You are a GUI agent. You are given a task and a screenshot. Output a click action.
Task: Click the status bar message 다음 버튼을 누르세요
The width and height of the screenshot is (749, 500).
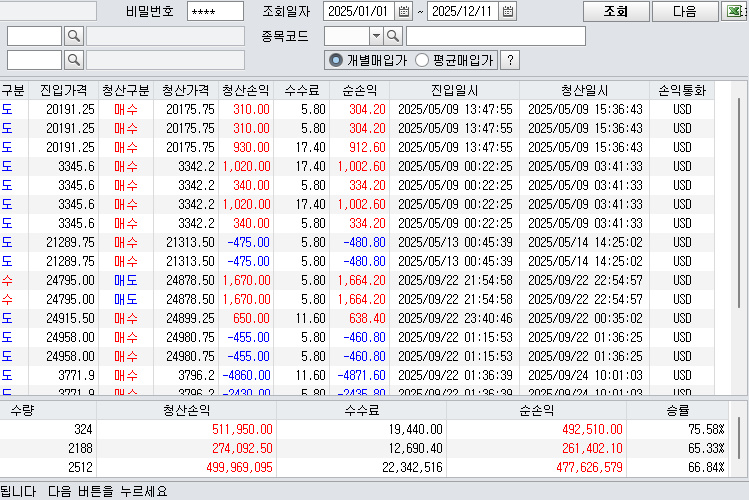click(x=107, y=491)
